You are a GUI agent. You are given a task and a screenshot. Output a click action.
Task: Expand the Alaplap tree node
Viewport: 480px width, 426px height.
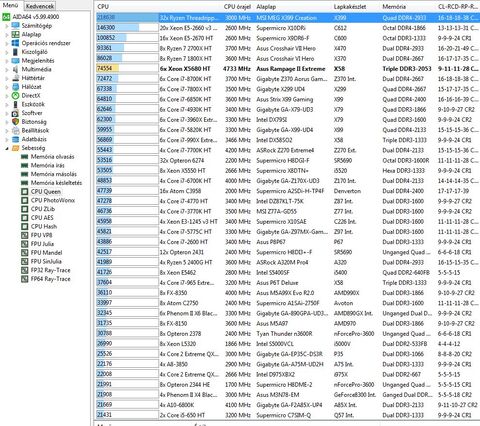[x=7, y=34]
